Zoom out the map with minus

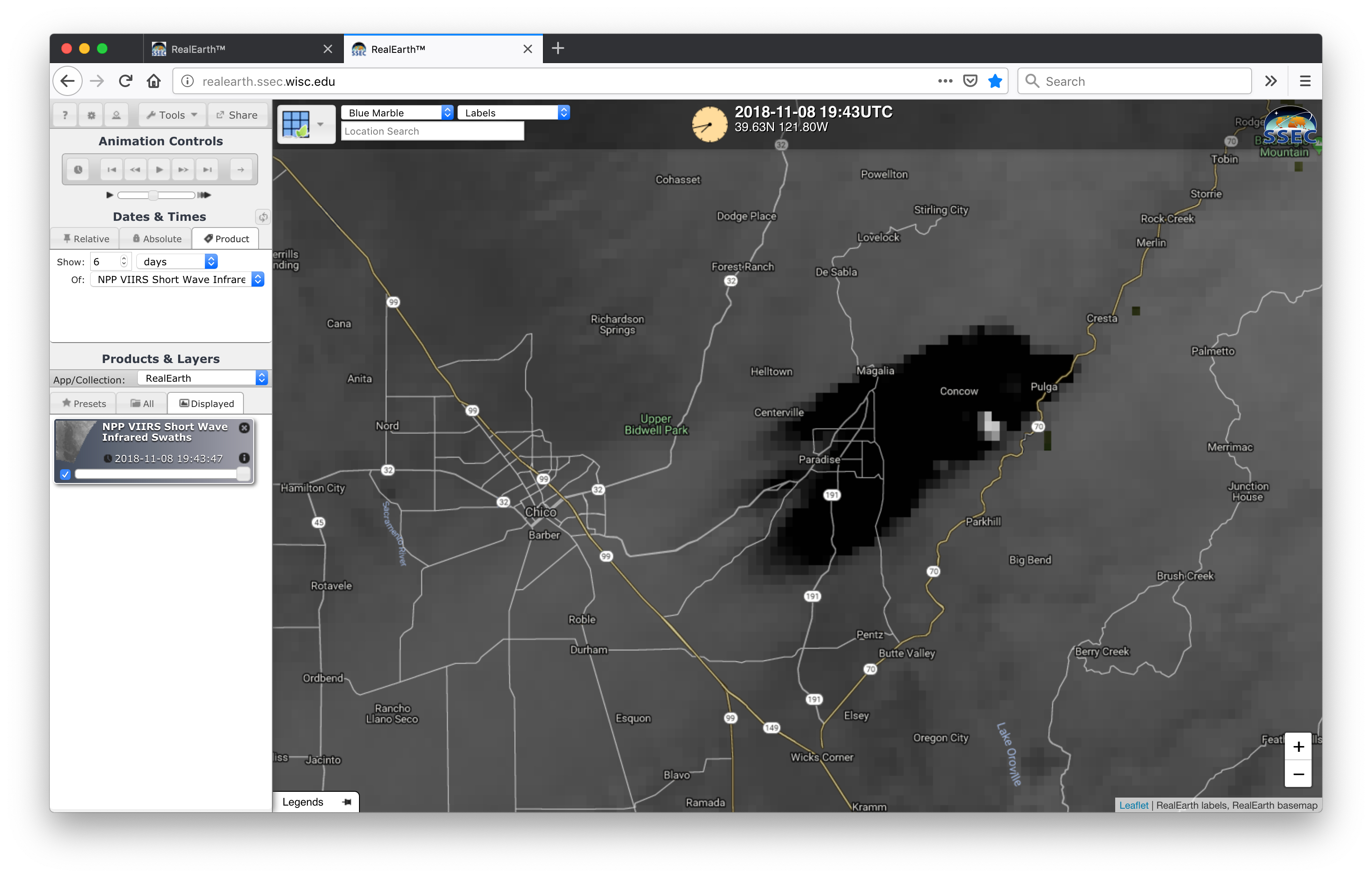[1298, 774]
